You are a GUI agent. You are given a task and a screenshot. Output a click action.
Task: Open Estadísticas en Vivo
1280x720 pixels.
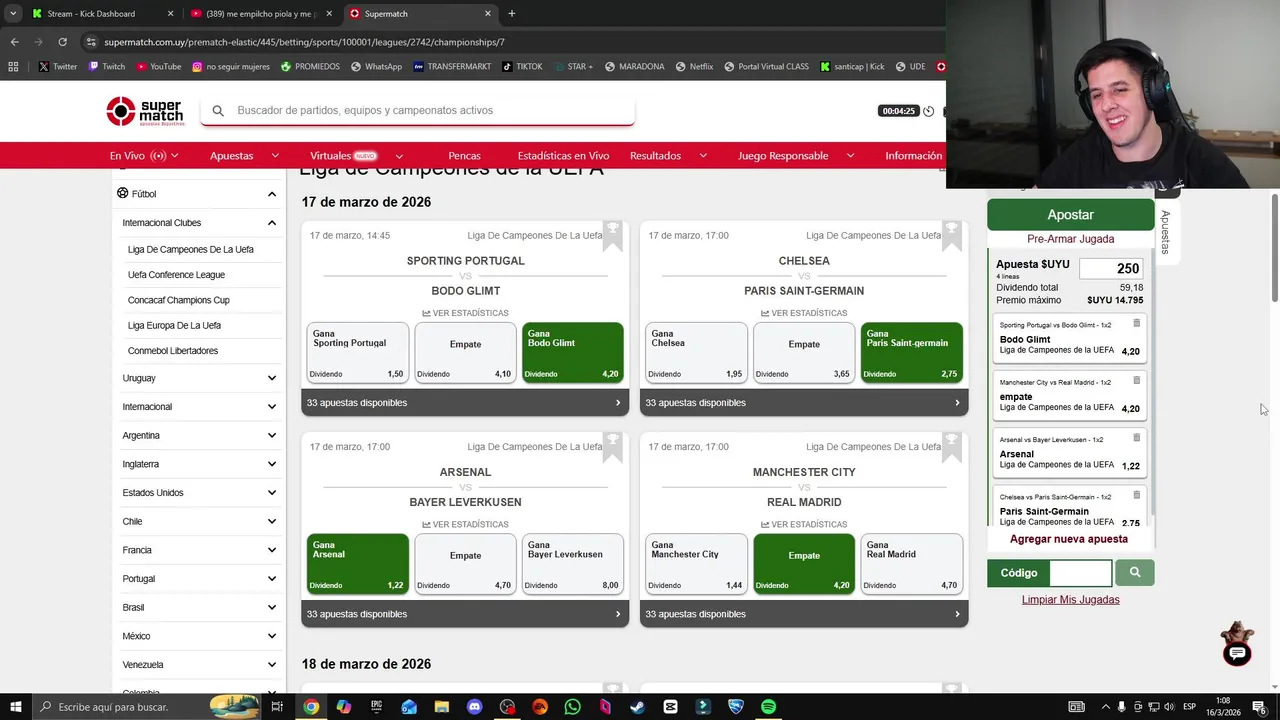click(563, 156)
